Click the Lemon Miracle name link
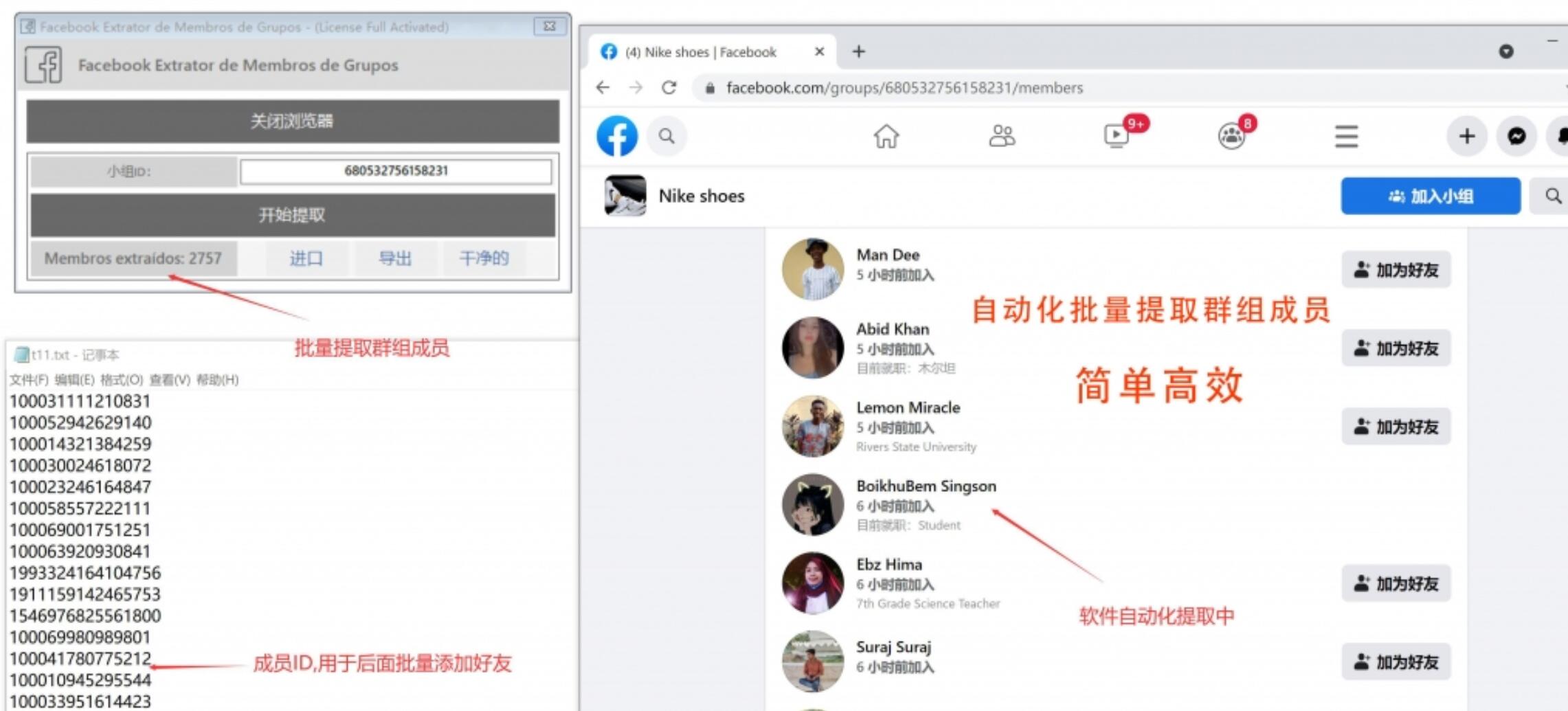Screen dimensions: 1568x711 (x=908, y=407)
